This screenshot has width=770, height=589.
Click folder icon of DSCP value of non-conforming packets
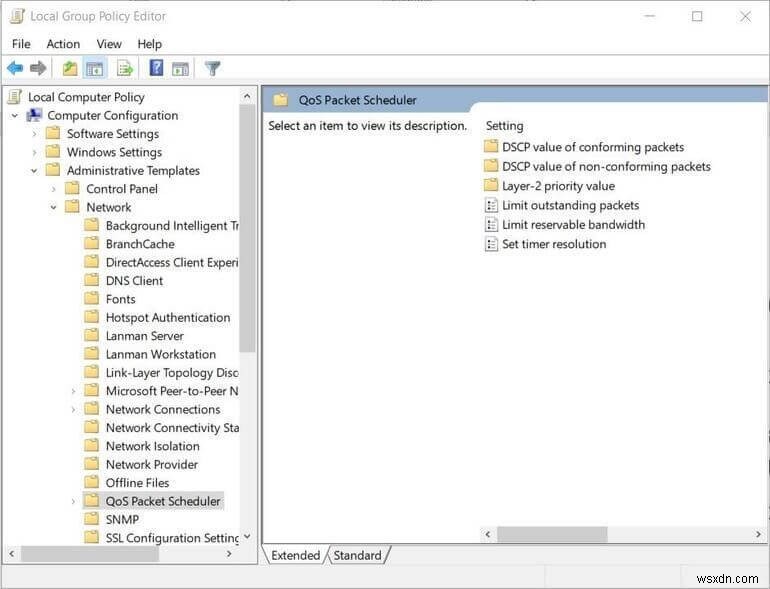[x=491, y=166]
